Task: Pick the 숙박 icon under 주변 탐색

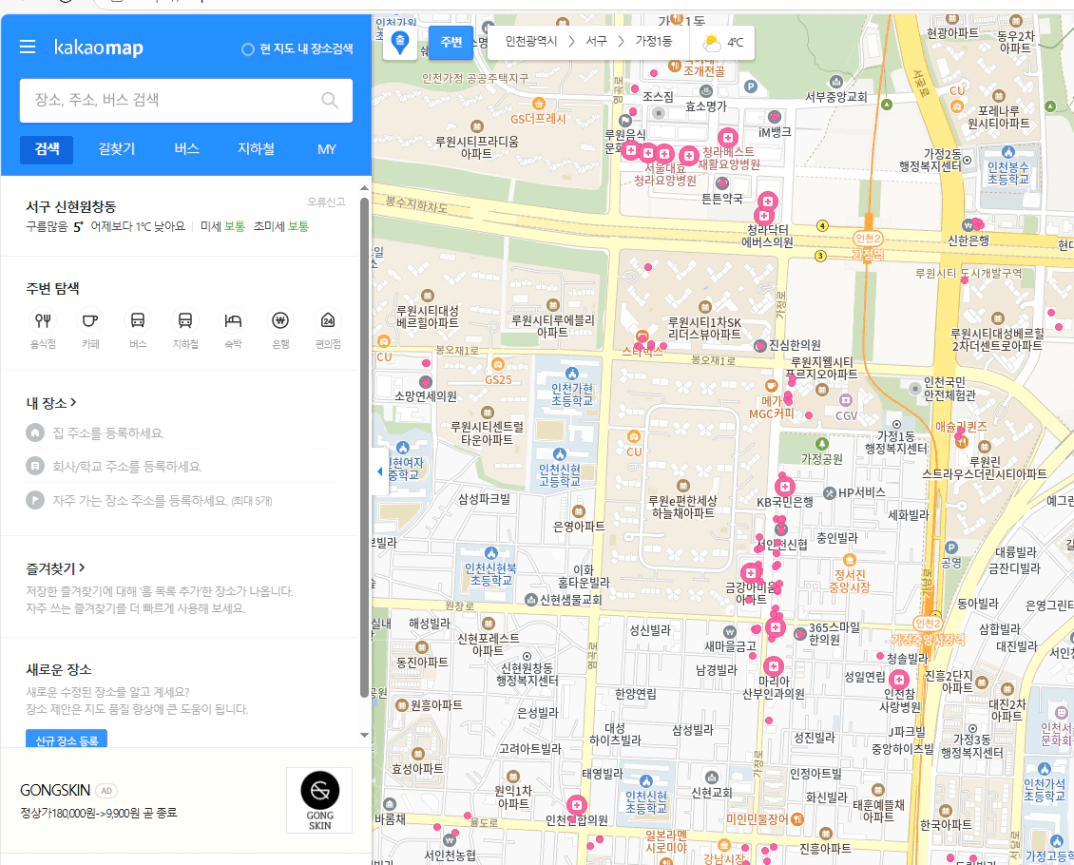Action: pos(233,321)
